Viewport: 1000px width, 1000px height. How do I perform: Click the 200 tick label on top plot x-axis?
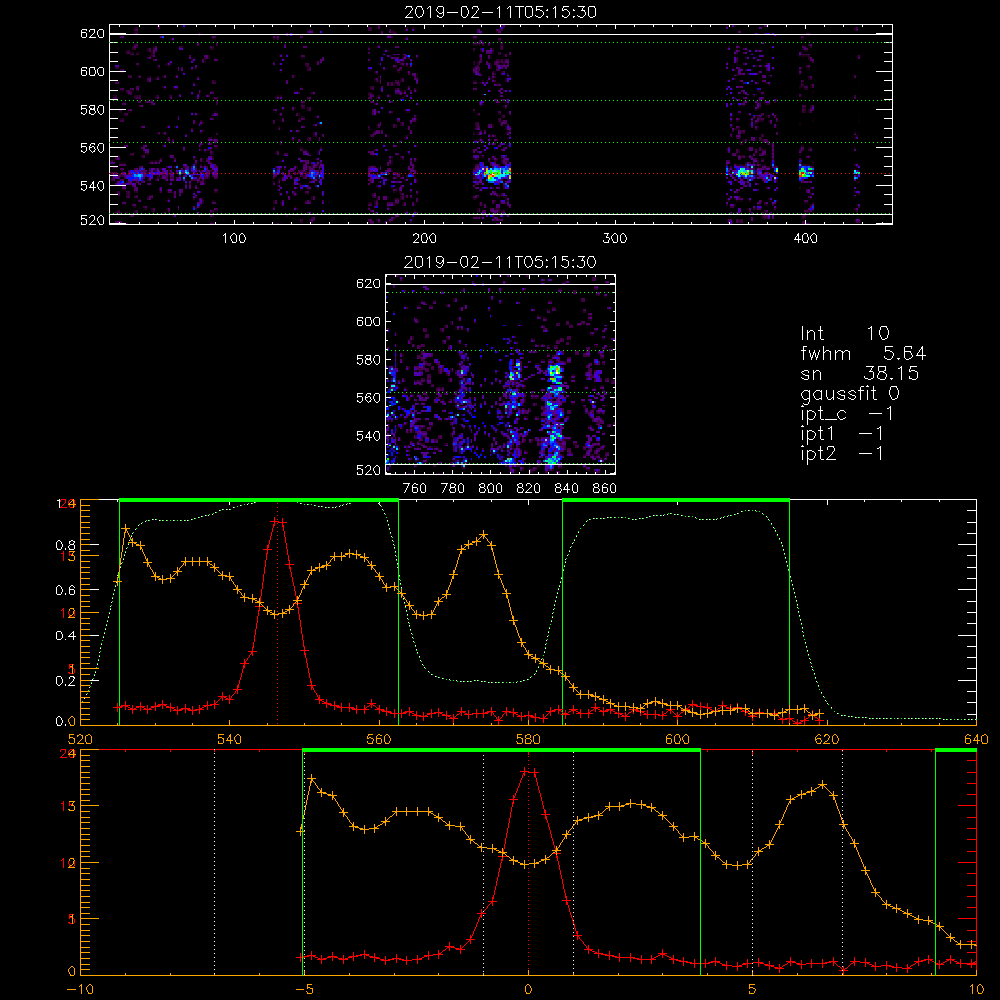click(x=424, y=239)
